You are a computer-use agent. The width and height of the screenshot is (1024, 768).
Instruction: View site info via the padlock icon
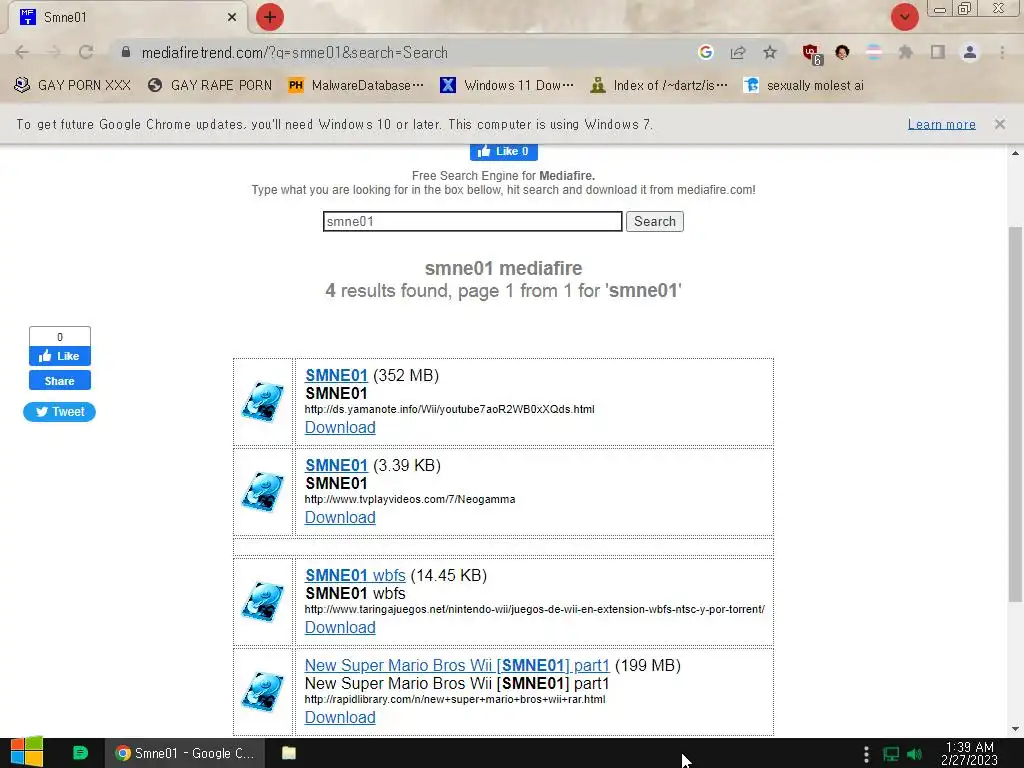[x=126, y=52]
